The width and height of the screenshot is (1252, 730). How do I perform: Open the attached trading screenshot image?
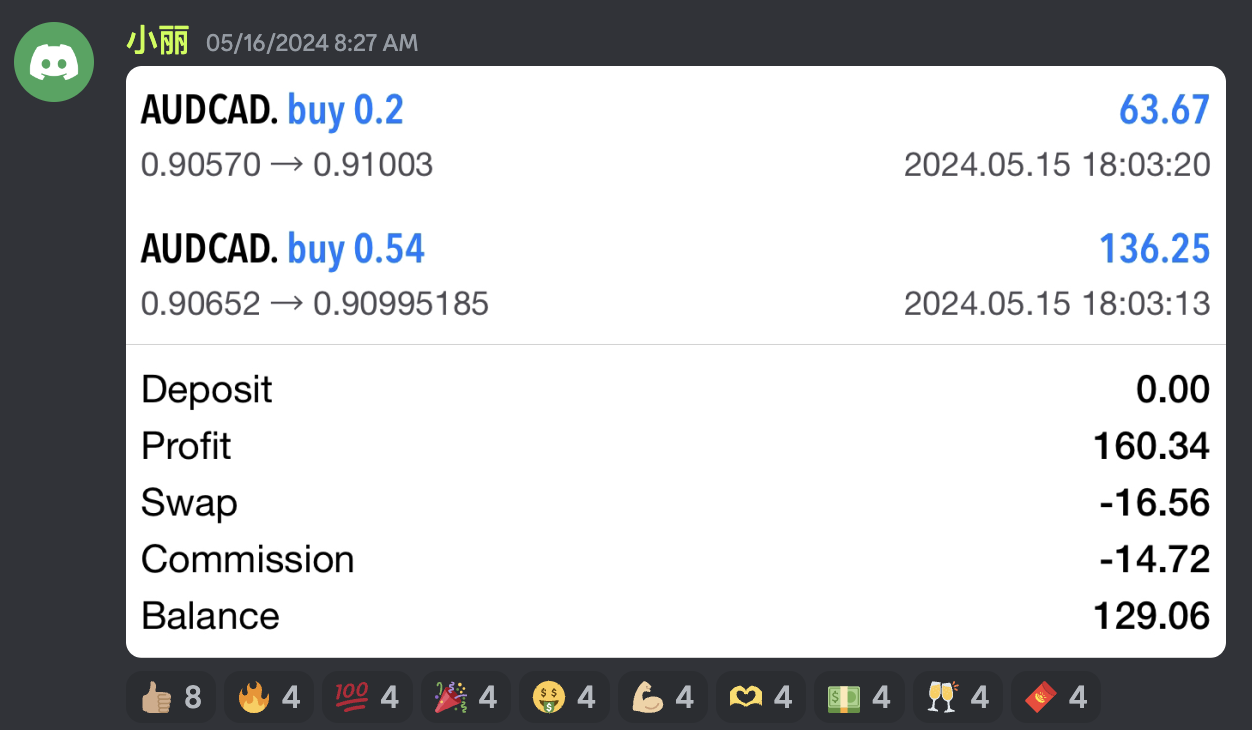pyautogui.click(x=676, y=362)
